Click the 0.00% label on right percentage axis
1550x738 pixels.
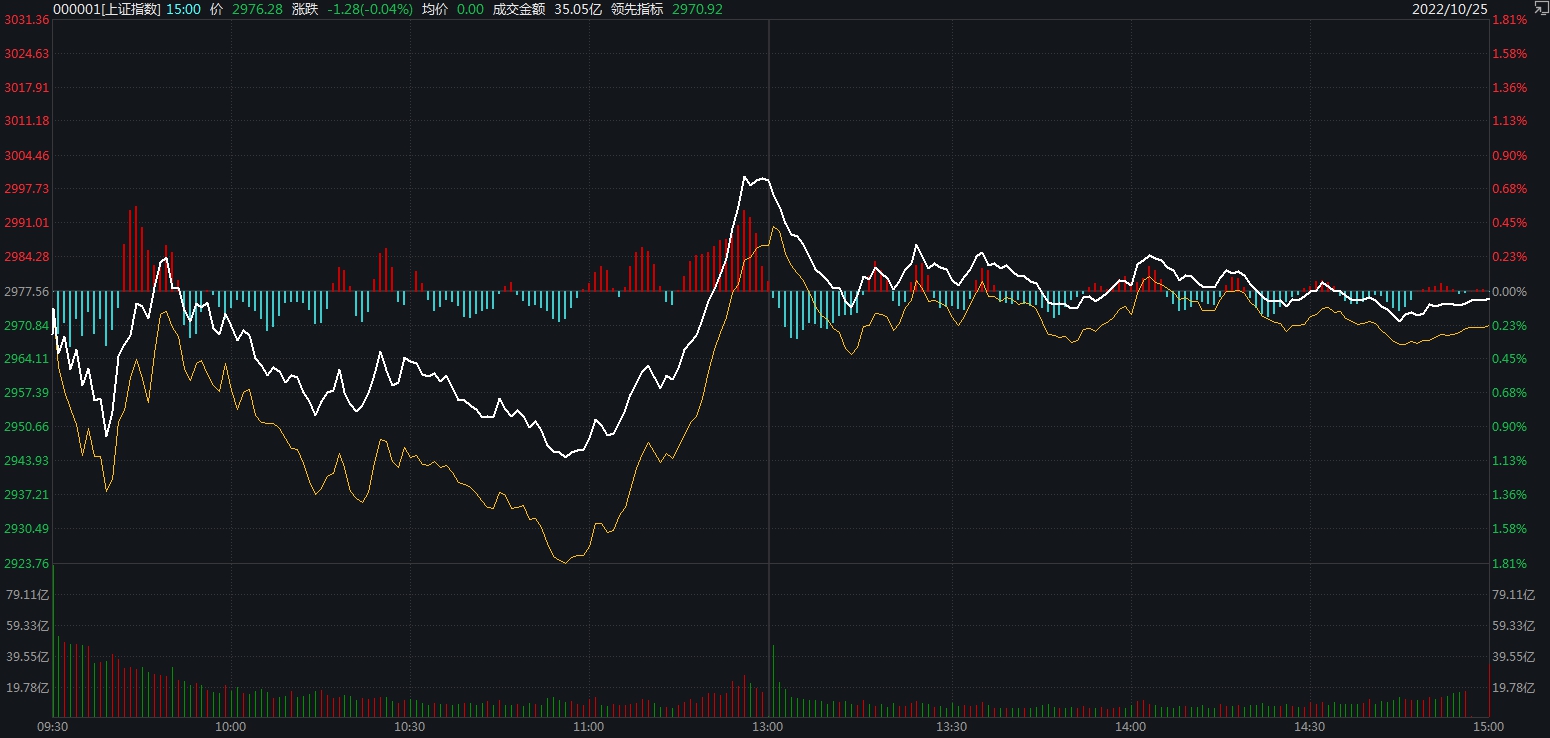[1509, 292]
